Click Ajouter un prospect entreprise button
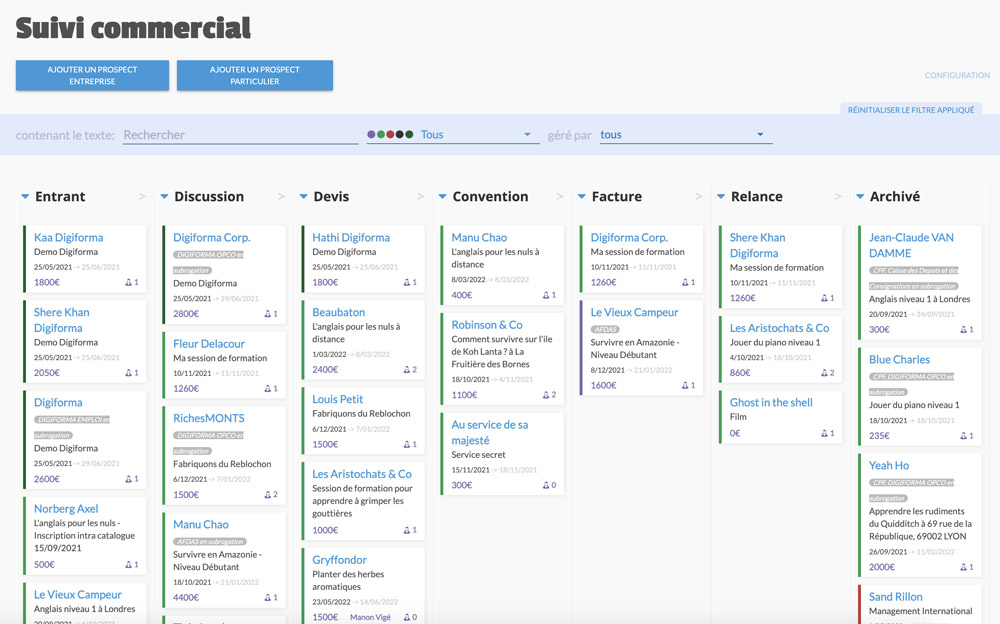Image resolution: width=1000 pixels, height=624 pixels. click(x=92, y=75)
